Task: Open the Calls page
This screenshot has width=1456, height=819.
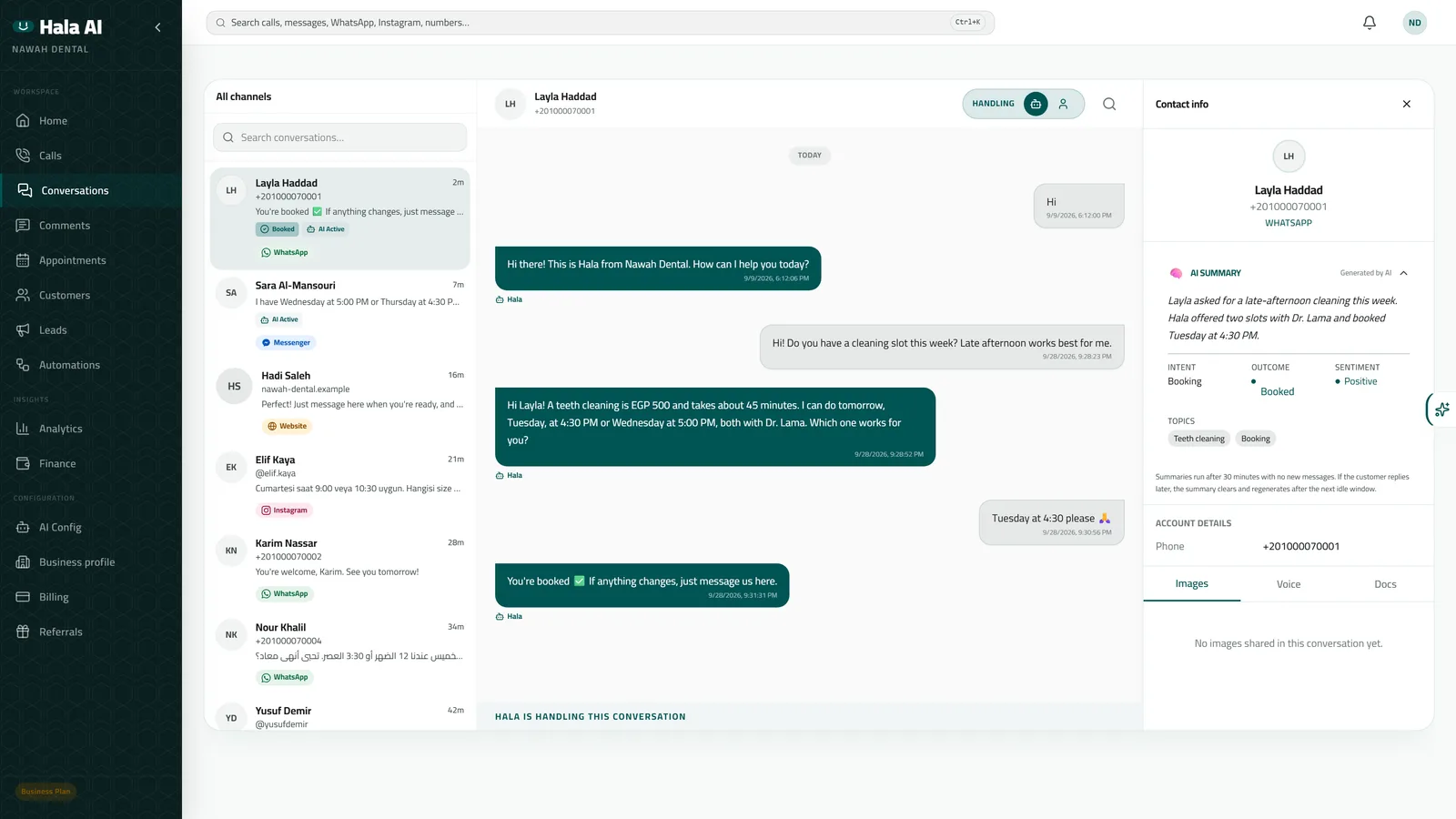Action: (89, 156)
